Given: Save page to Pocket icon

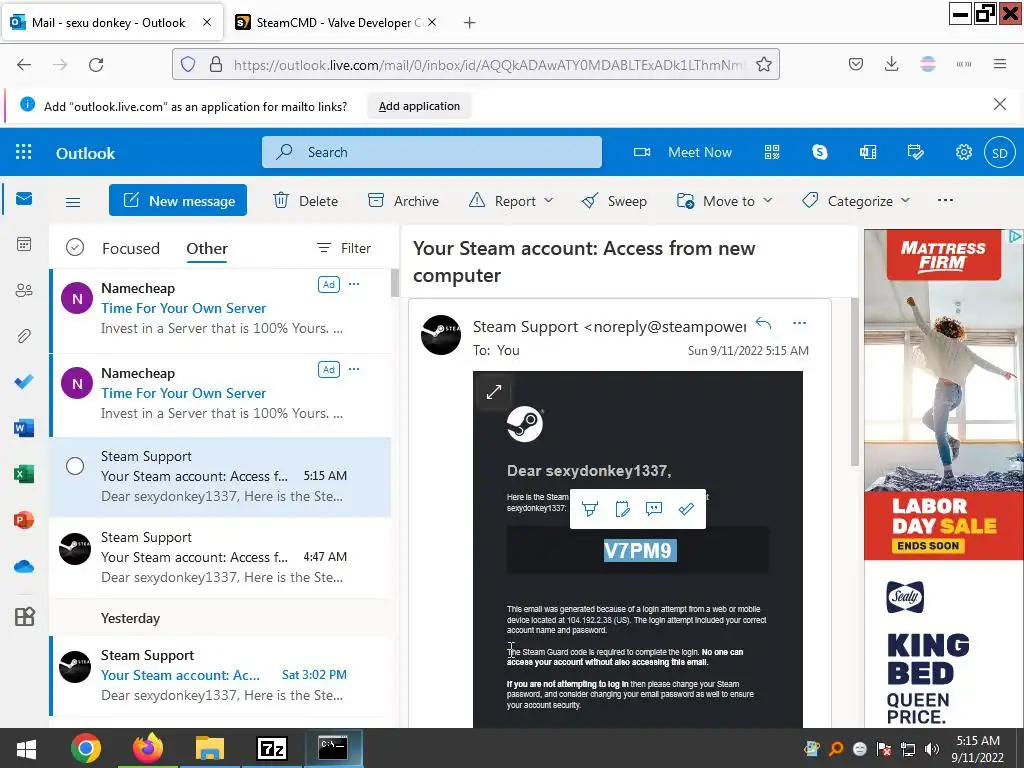Looking at the screenshot, I should pos(856,64).
